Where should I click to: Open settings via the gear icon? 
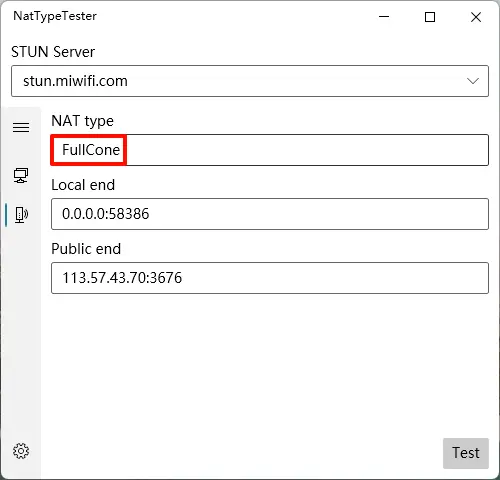[21, 451]
